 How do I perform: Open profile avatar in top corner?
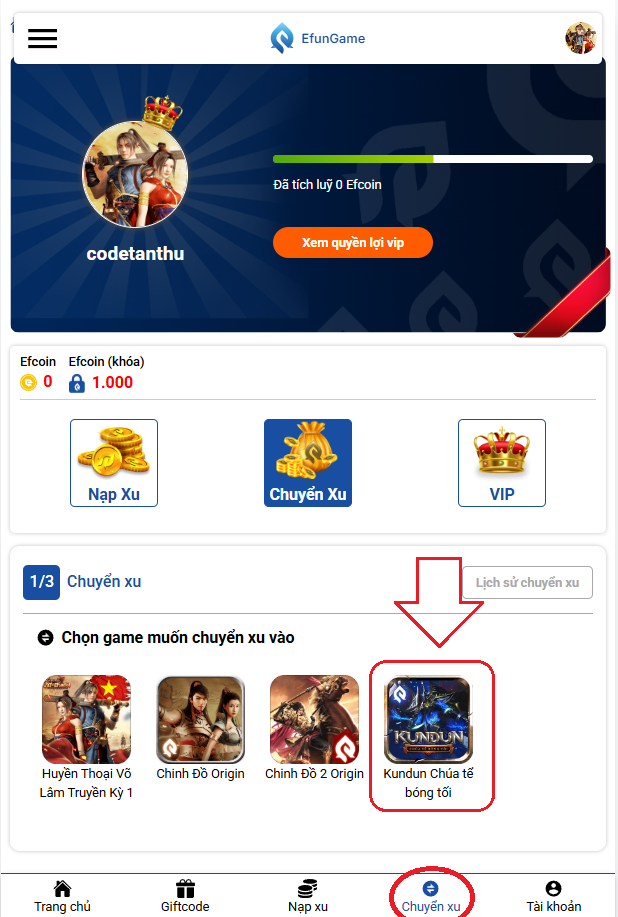[580, 38]
